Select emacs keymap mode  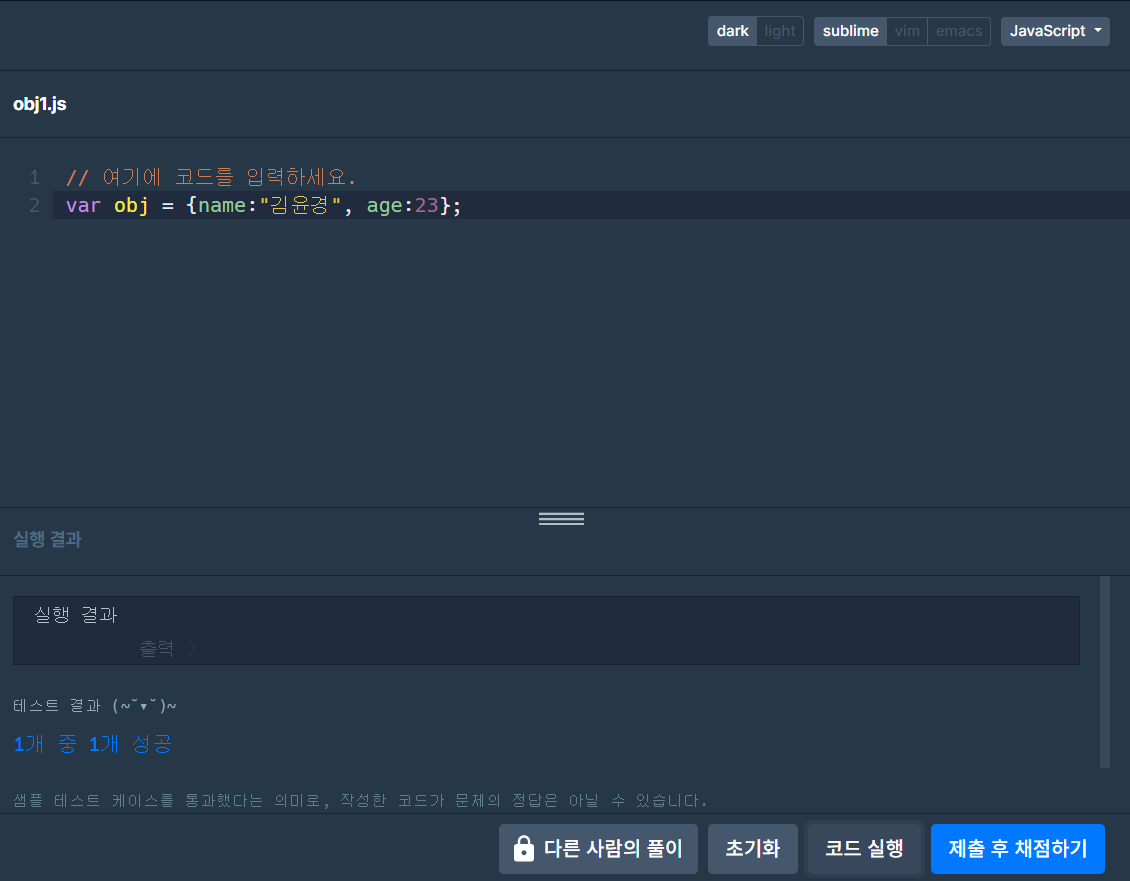click(958, 31)
